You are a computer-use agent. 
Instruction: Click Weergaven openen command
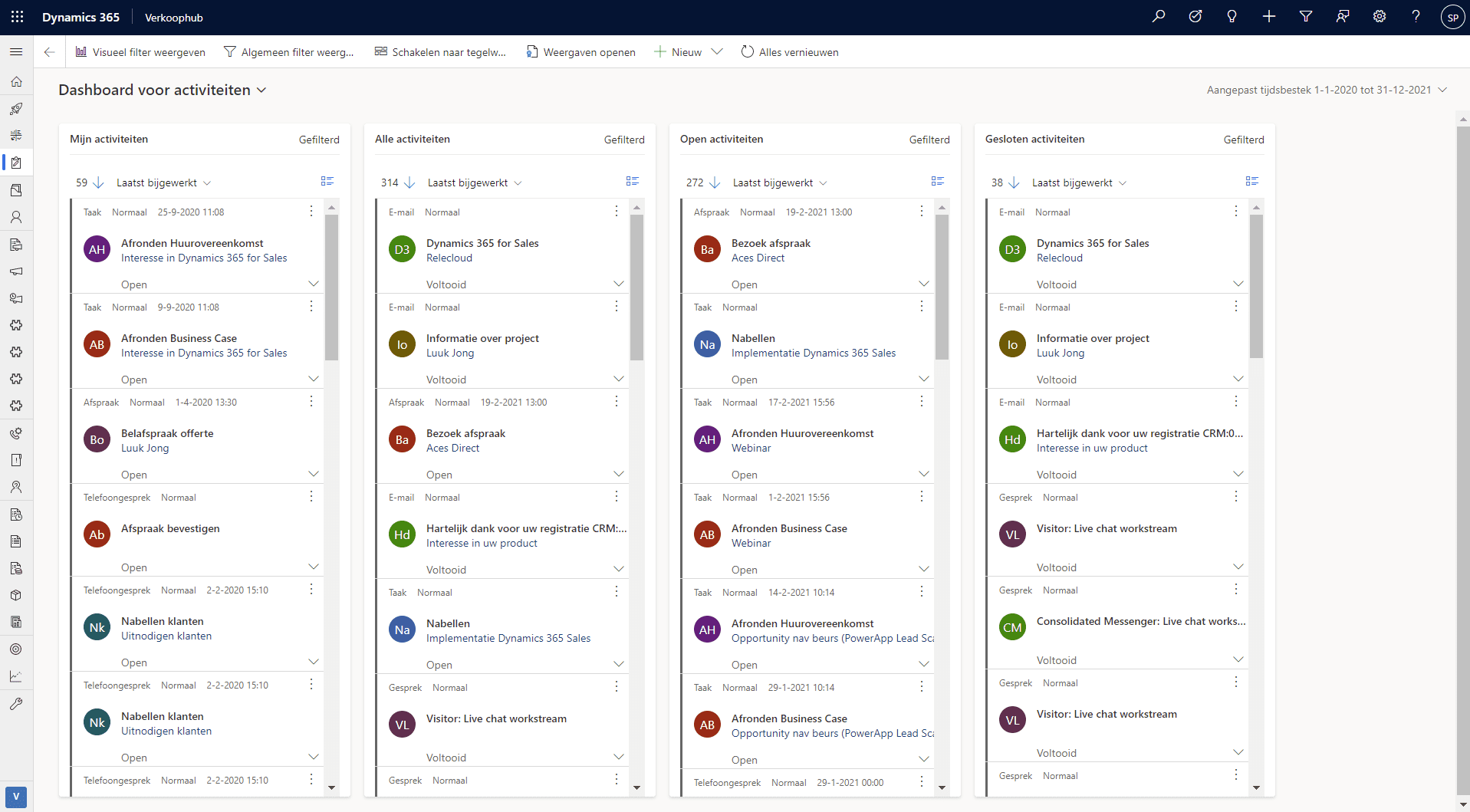581,52
